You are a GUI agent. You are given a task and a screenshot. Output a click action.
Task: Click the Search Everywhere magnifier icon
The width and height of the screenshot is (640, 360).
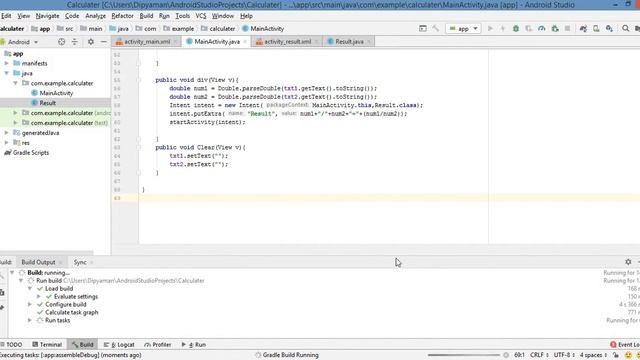(x=626, y=29)
